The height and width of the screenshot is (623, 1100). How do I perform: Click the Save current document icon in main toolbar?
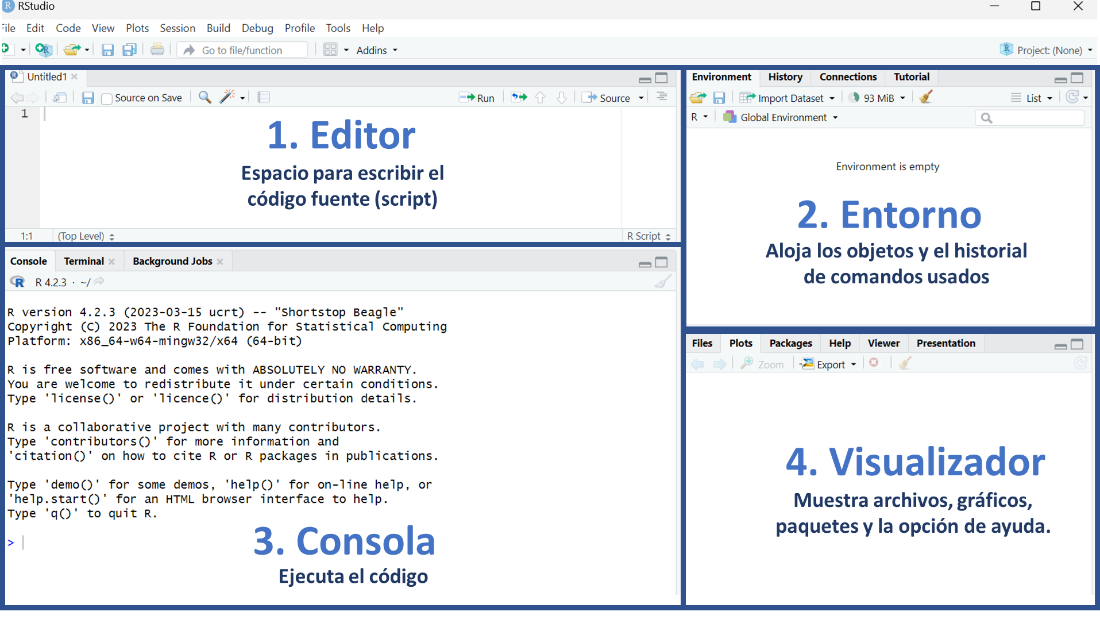tap(107, 50)
